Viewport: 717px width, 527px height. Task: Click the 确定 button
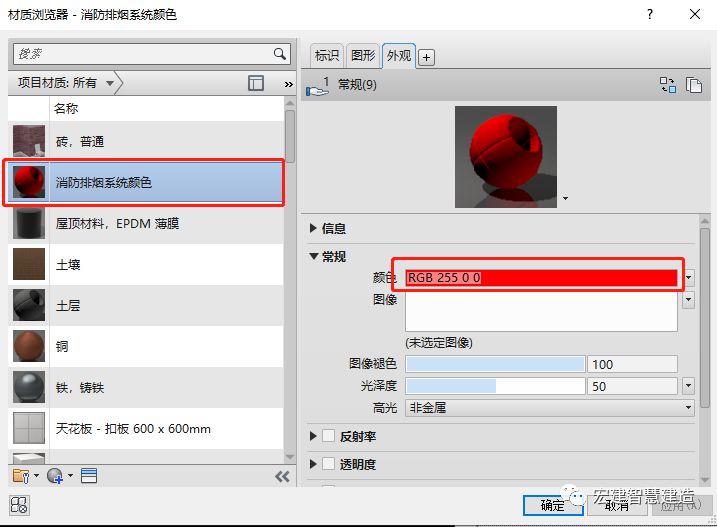pyautogui.click(x=553, y=505)
